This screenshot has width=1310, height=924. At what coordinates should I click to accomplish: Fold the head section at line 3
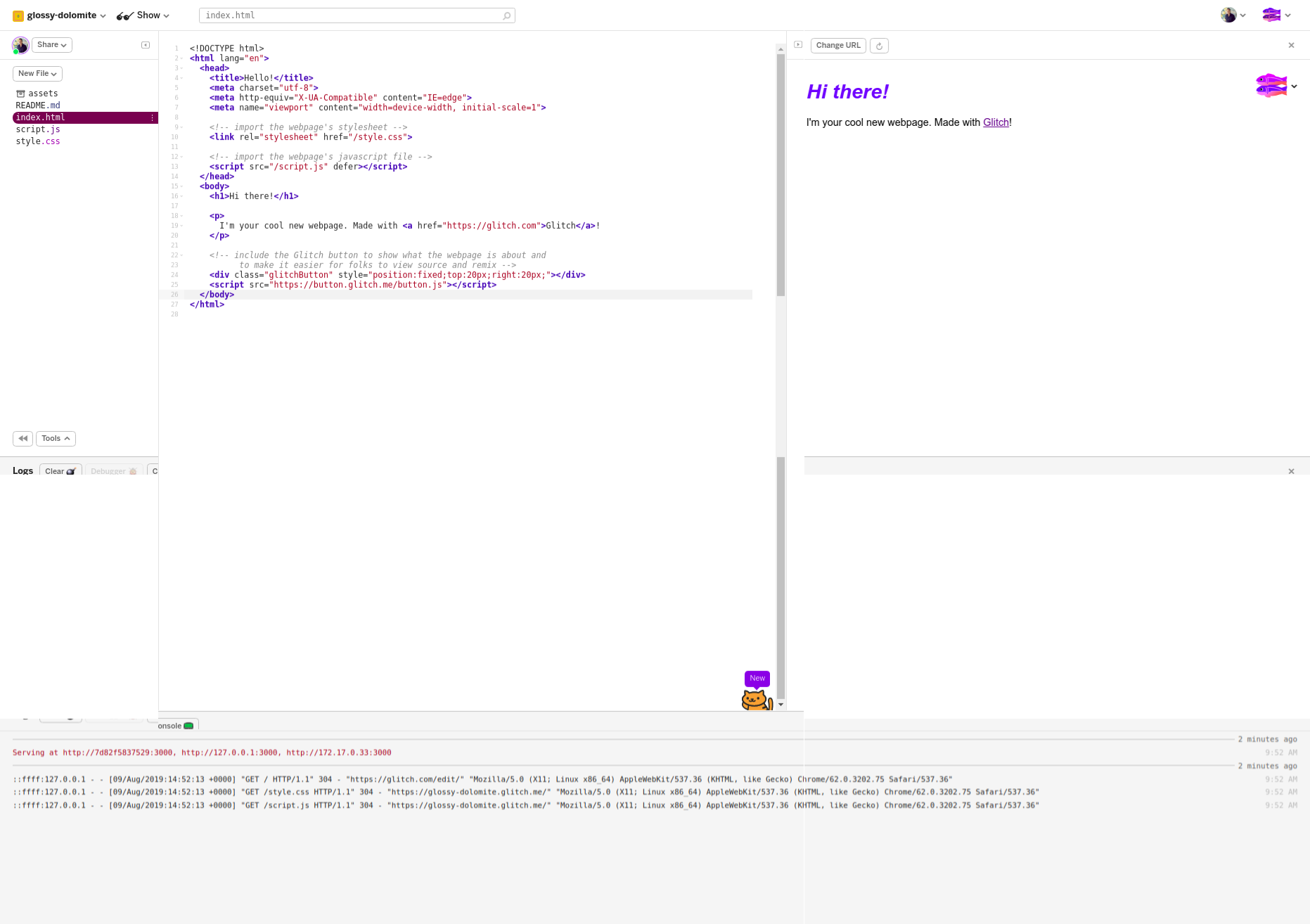pyautogui.click(x=181, y=68)
